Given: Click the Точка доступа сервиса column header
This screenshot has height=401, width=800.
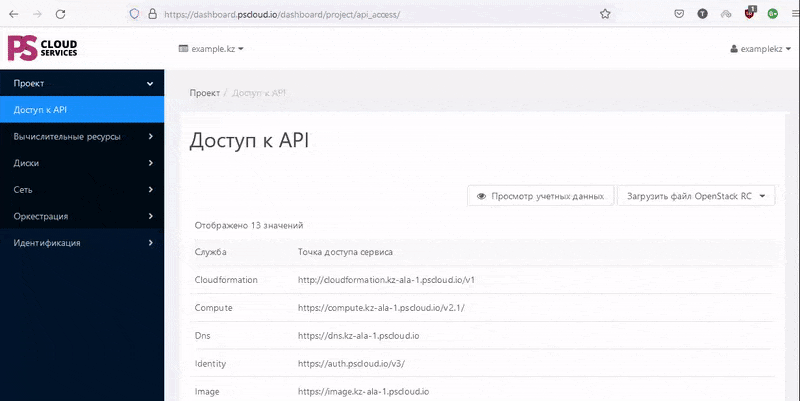Looking at the screenshot, I should click(345, 252).
